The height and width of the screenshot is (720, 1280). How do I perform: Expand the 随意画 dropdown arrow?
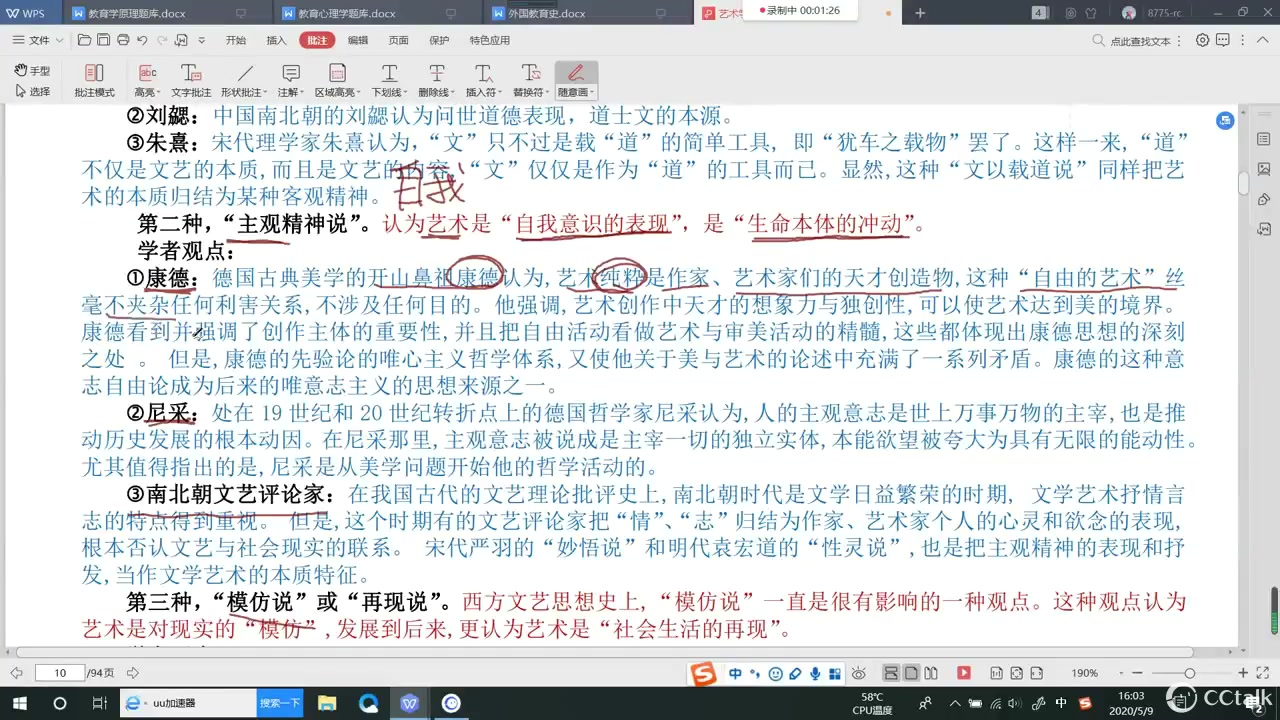click(594, 92)
